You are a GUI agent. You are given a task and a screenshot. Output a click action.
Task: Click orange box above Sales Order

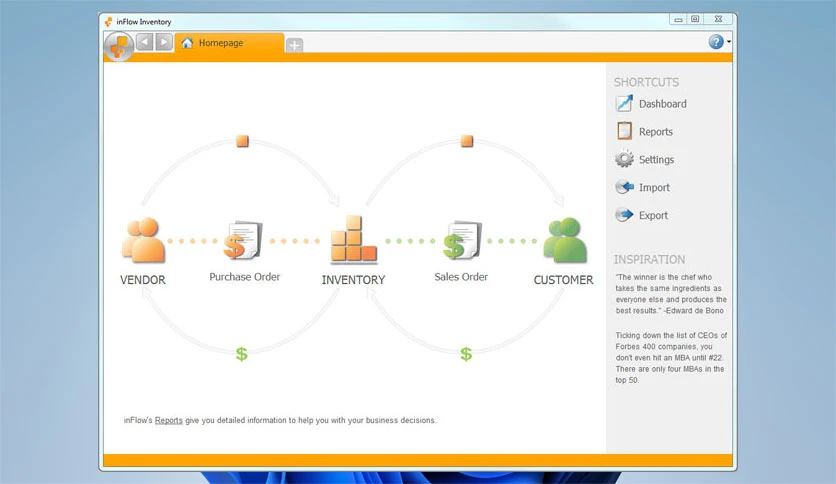(x=467, y=141)
